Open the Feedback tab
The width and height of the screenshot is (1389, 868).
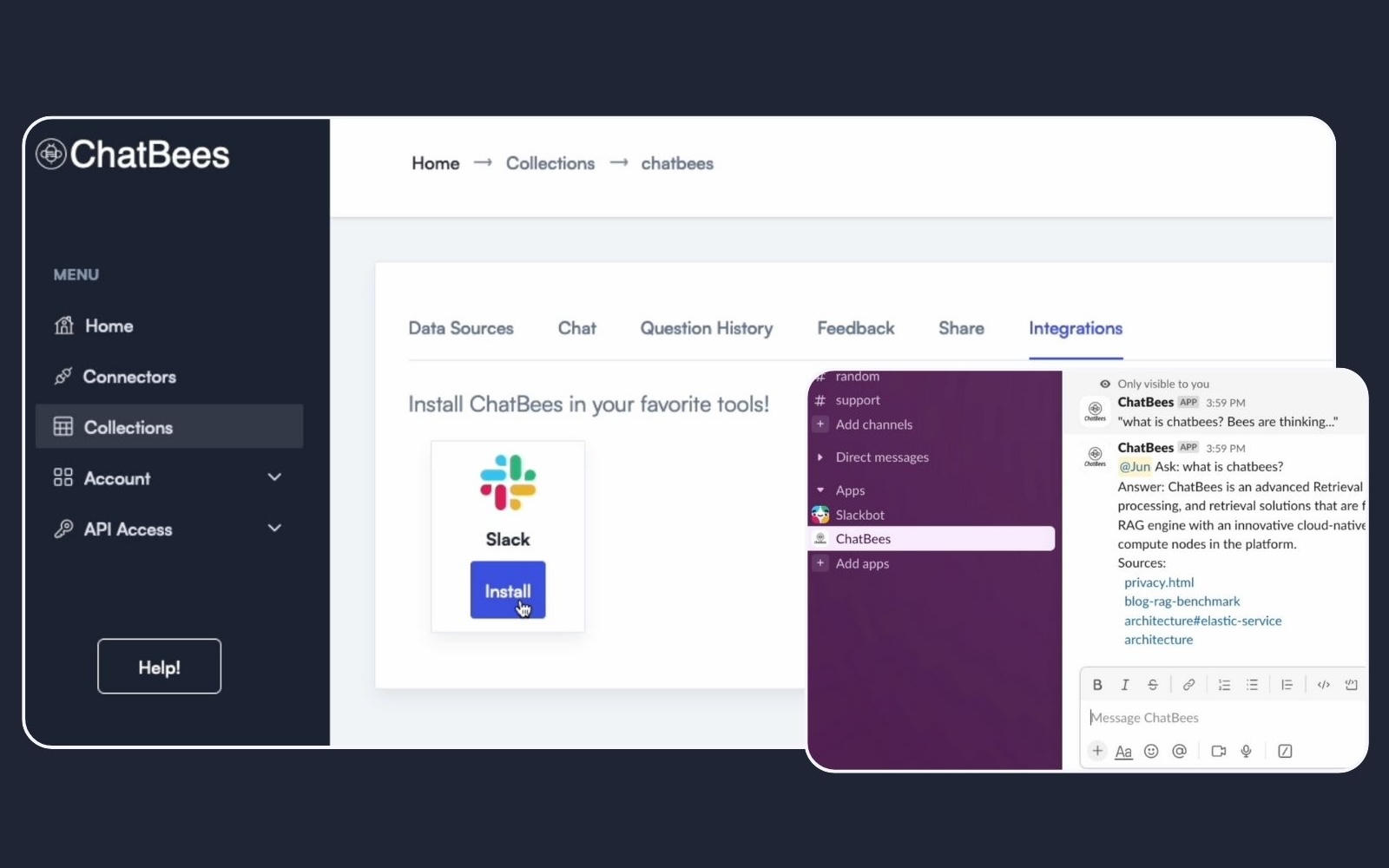(856, 328)
